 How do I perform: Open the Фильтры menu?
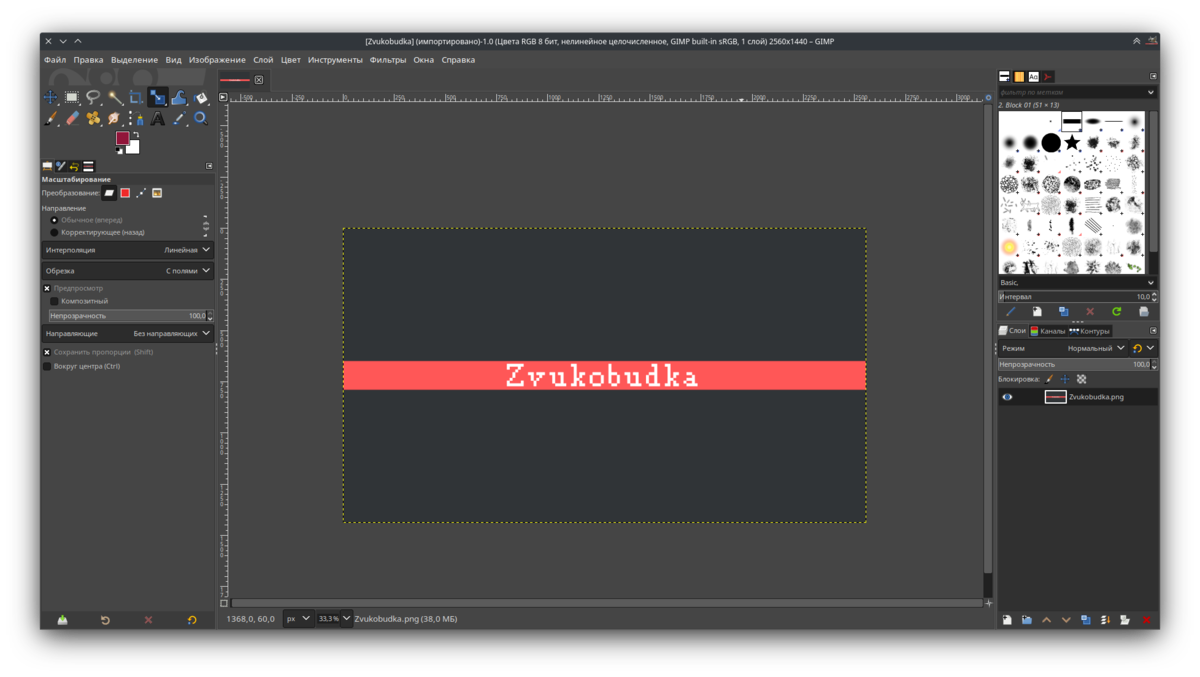pos(388,60)
